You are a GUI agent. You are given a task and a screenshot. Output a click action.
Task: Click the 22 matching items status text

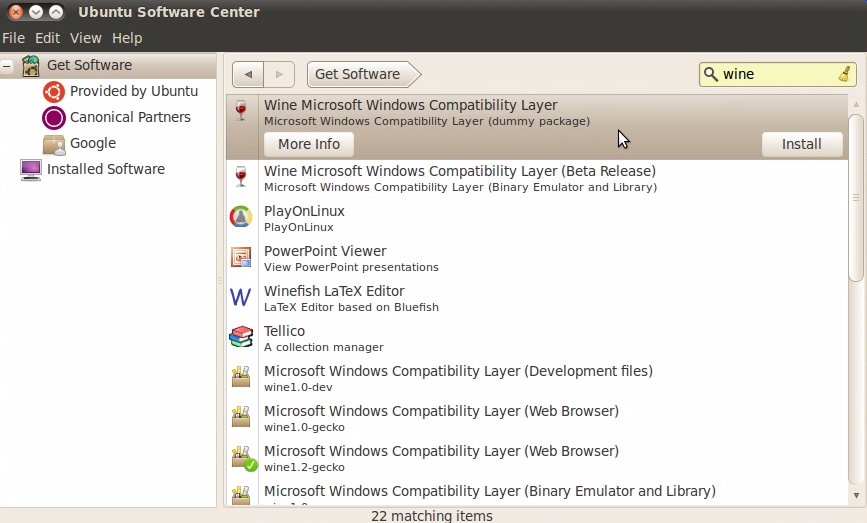(432, 516)
